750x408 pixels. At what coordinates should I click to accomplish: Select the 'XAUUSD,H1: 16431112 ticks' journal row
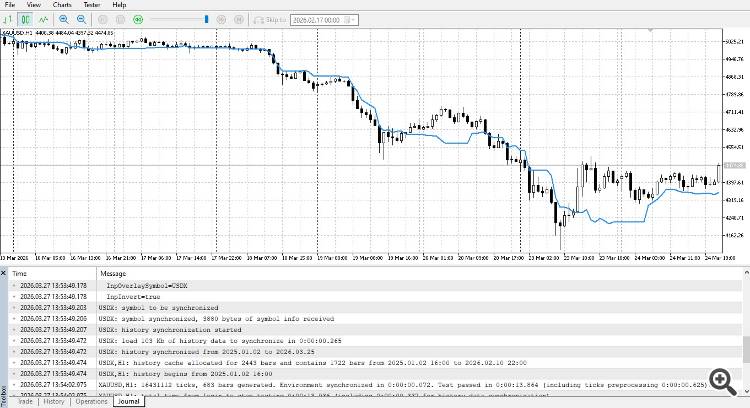point(375,385)
